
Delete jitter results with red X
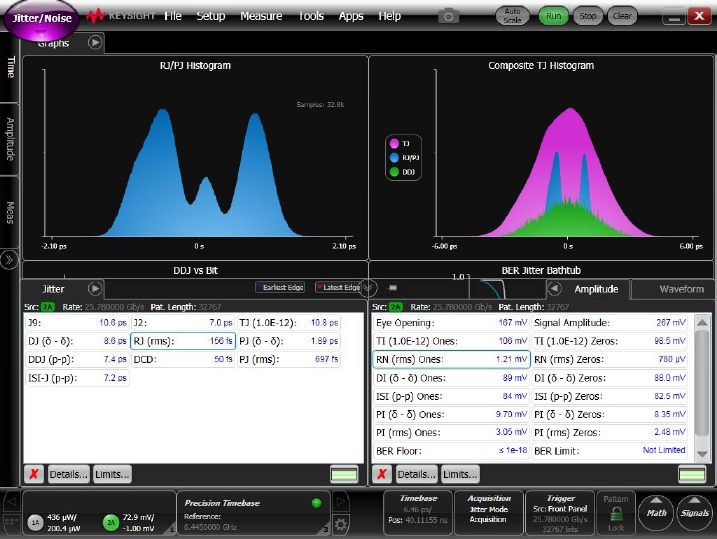coord(34,475)
